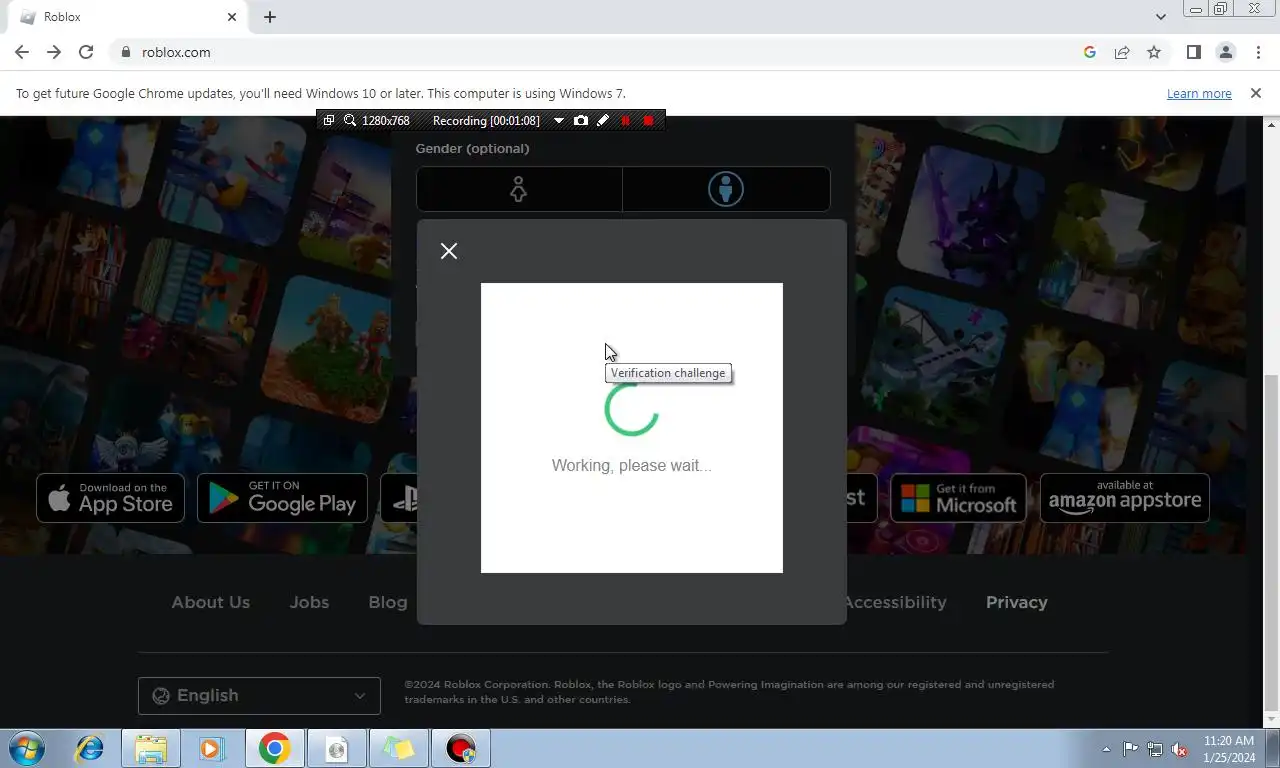Click the sticky notes taskbar icon
This screenshot has width=1280, height=768.
tap(398, 748)
